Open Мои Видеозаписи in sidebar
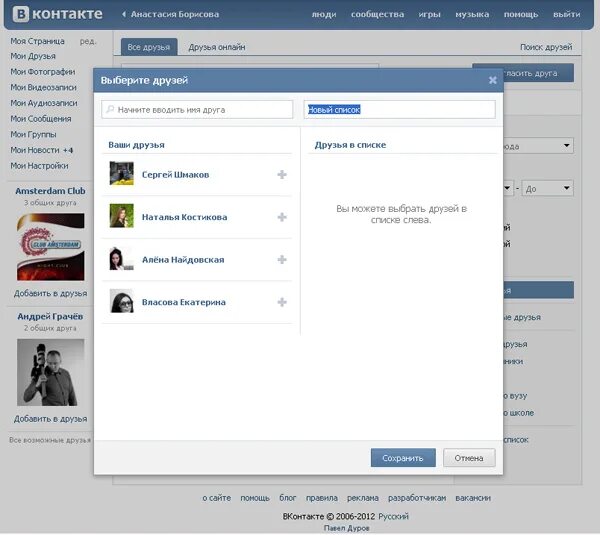The image size is (600, 535). [x=43, y=88]
